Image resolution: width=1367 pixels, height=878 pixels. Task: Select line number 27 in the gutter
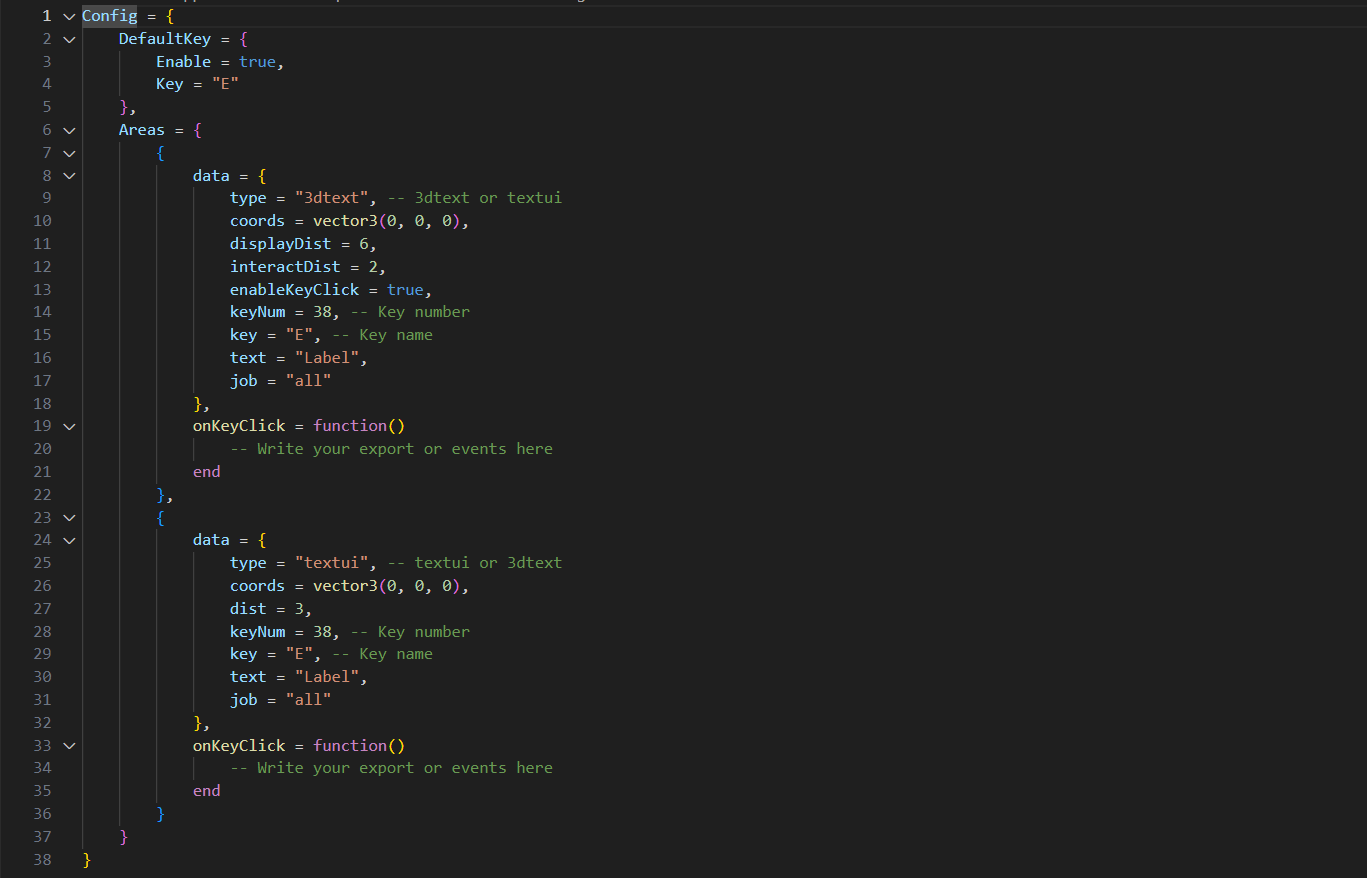coord(42,609)
